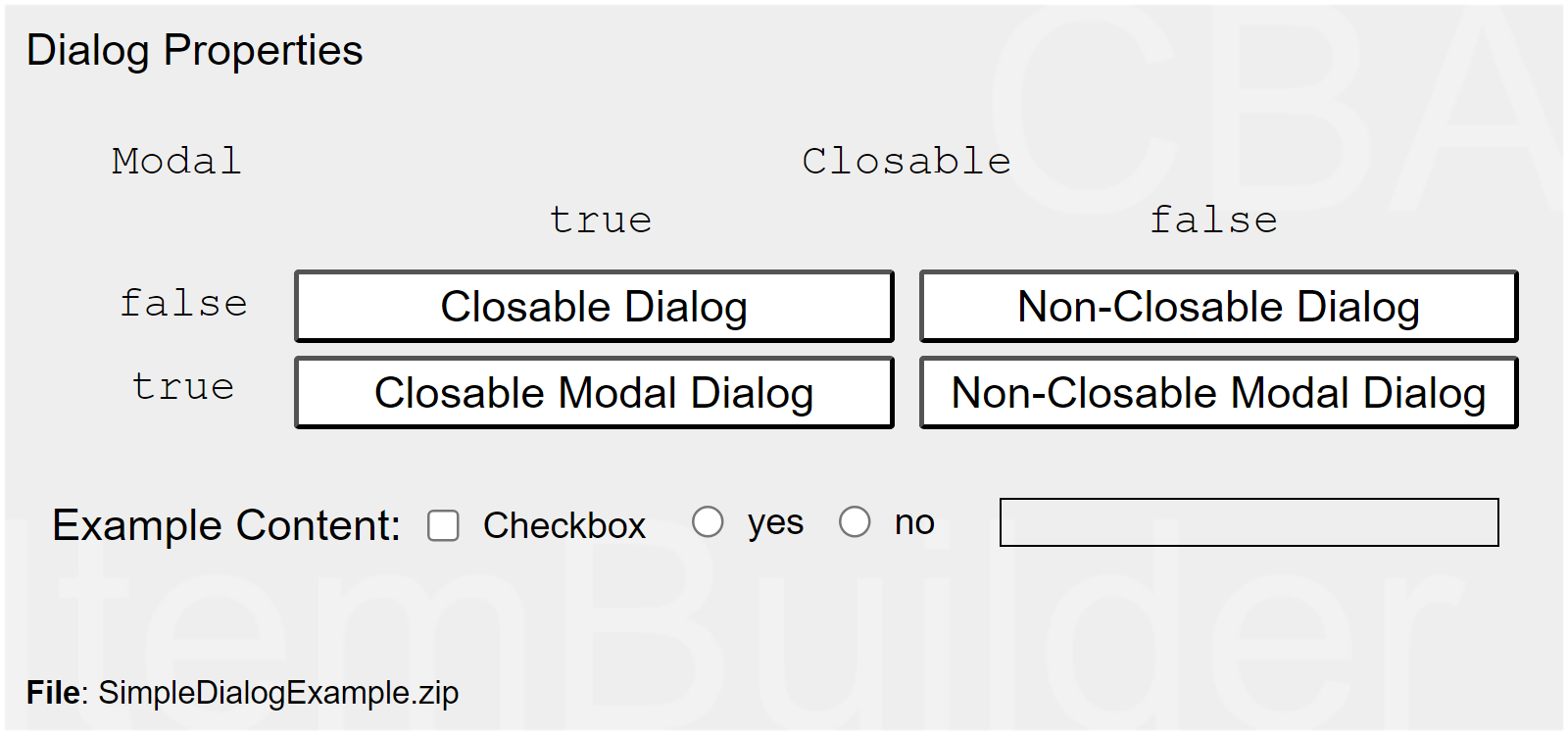This screenshot has height=735, width=1568.
Task: Click the SimpleDialogExample.zip file name
Action: (x=278, y=693)
